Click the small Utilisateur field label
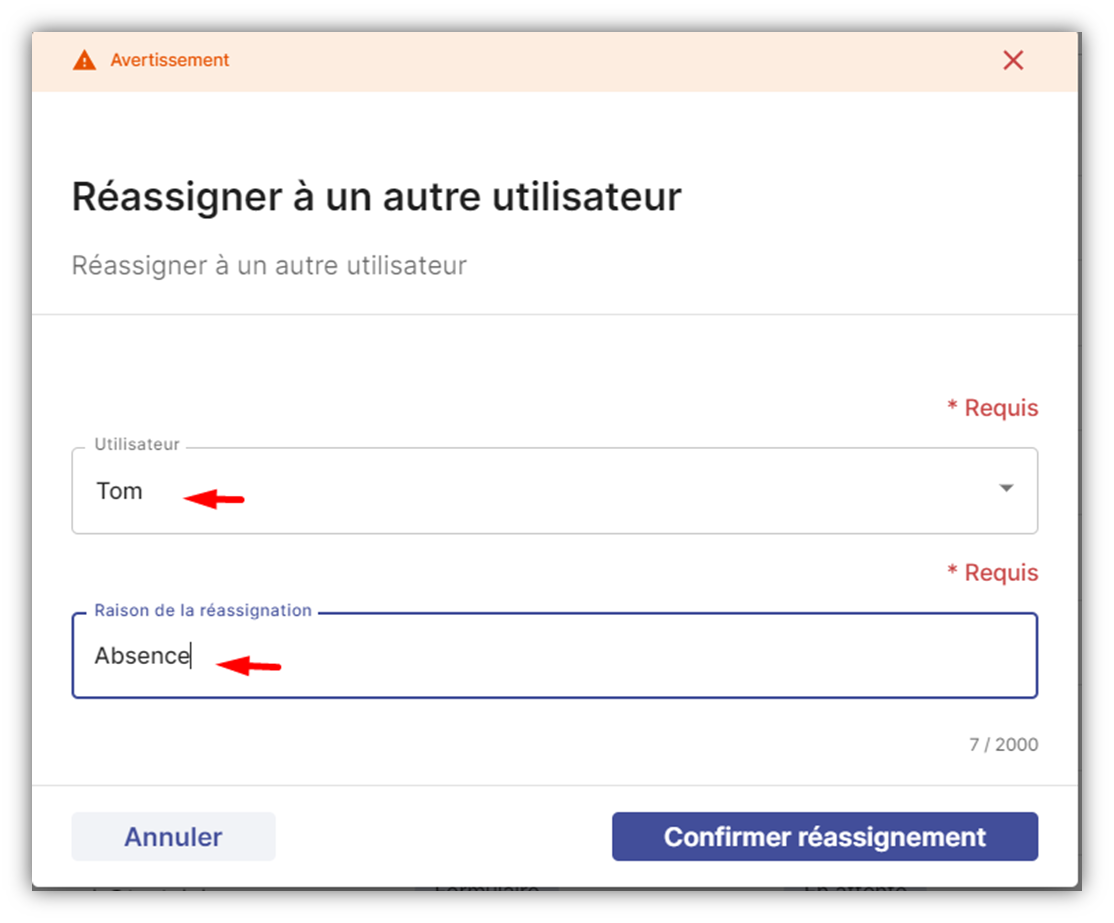Image resolution: width=1114 pixels, height=923 pixels. [137, 445]
